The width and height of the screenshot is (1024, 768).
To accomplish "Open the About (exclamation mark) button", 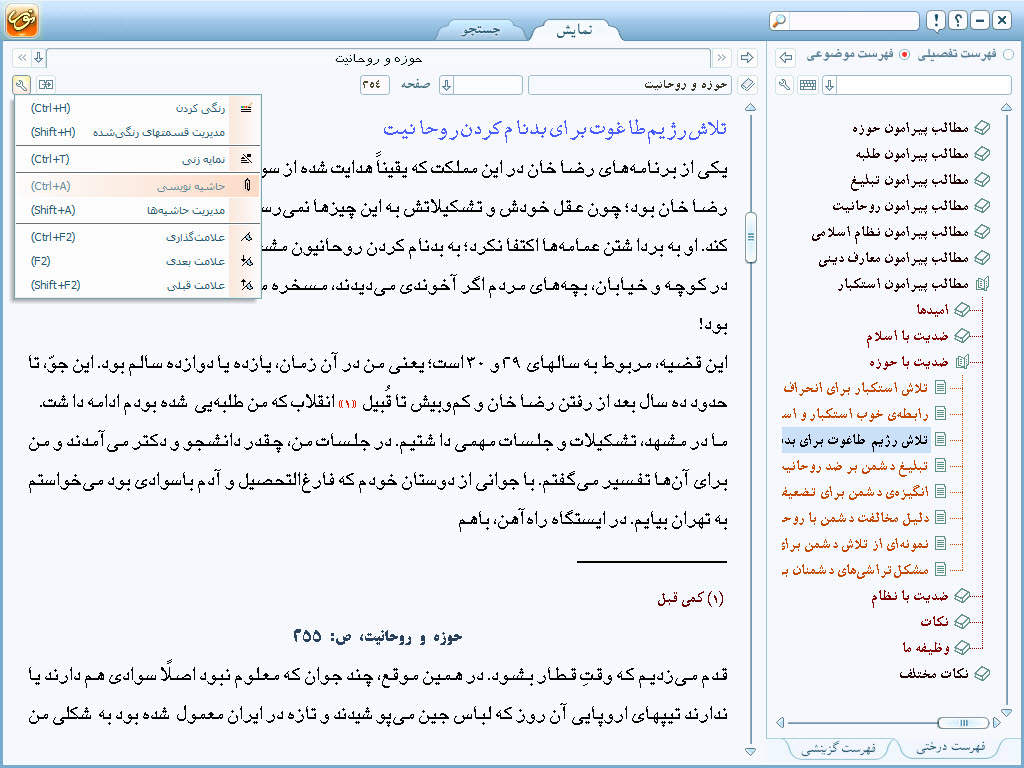I will 934,21.
